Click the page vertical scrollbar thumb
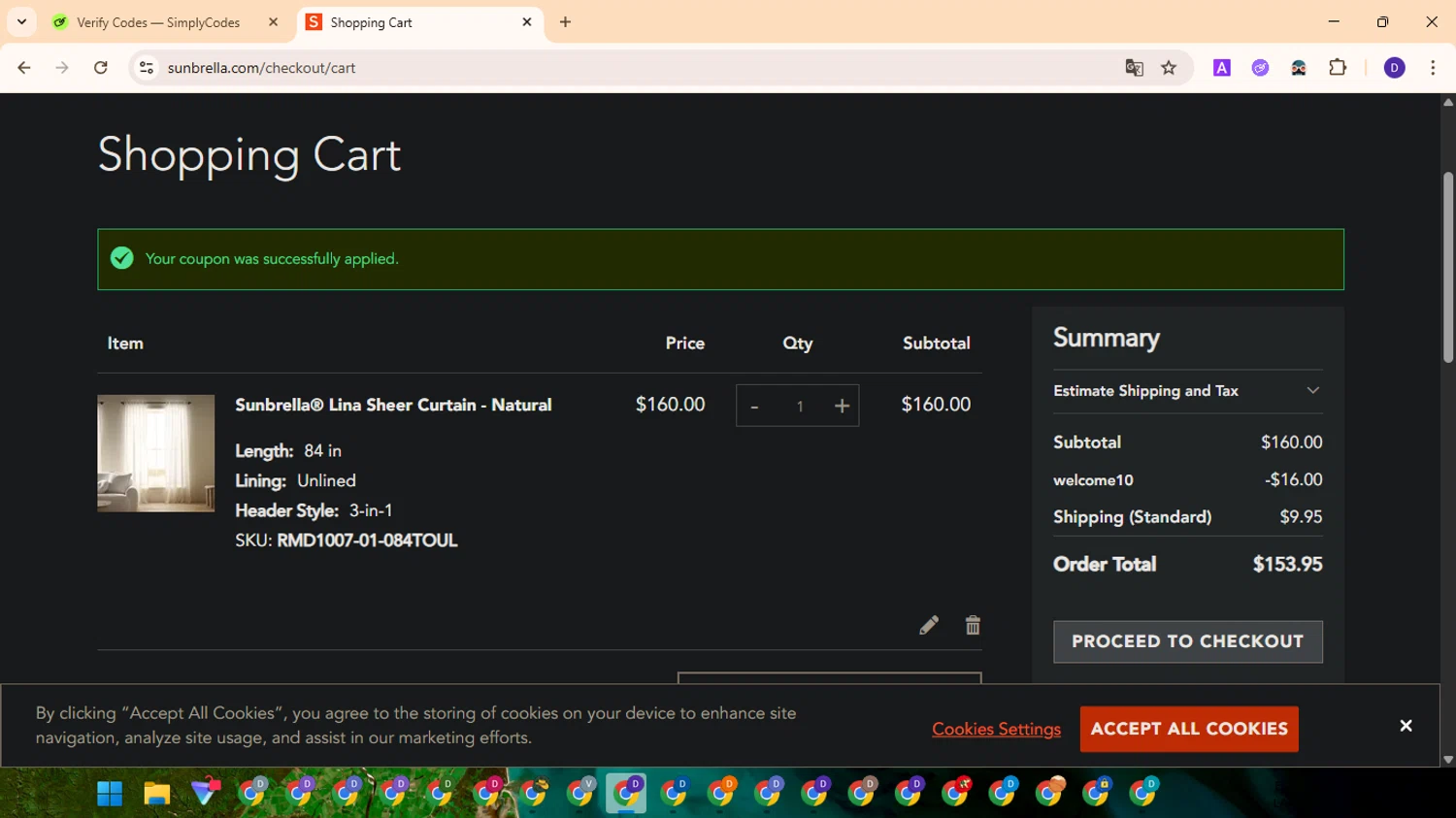Screen dimensions: 1456x818 (x=1448, y=267)
